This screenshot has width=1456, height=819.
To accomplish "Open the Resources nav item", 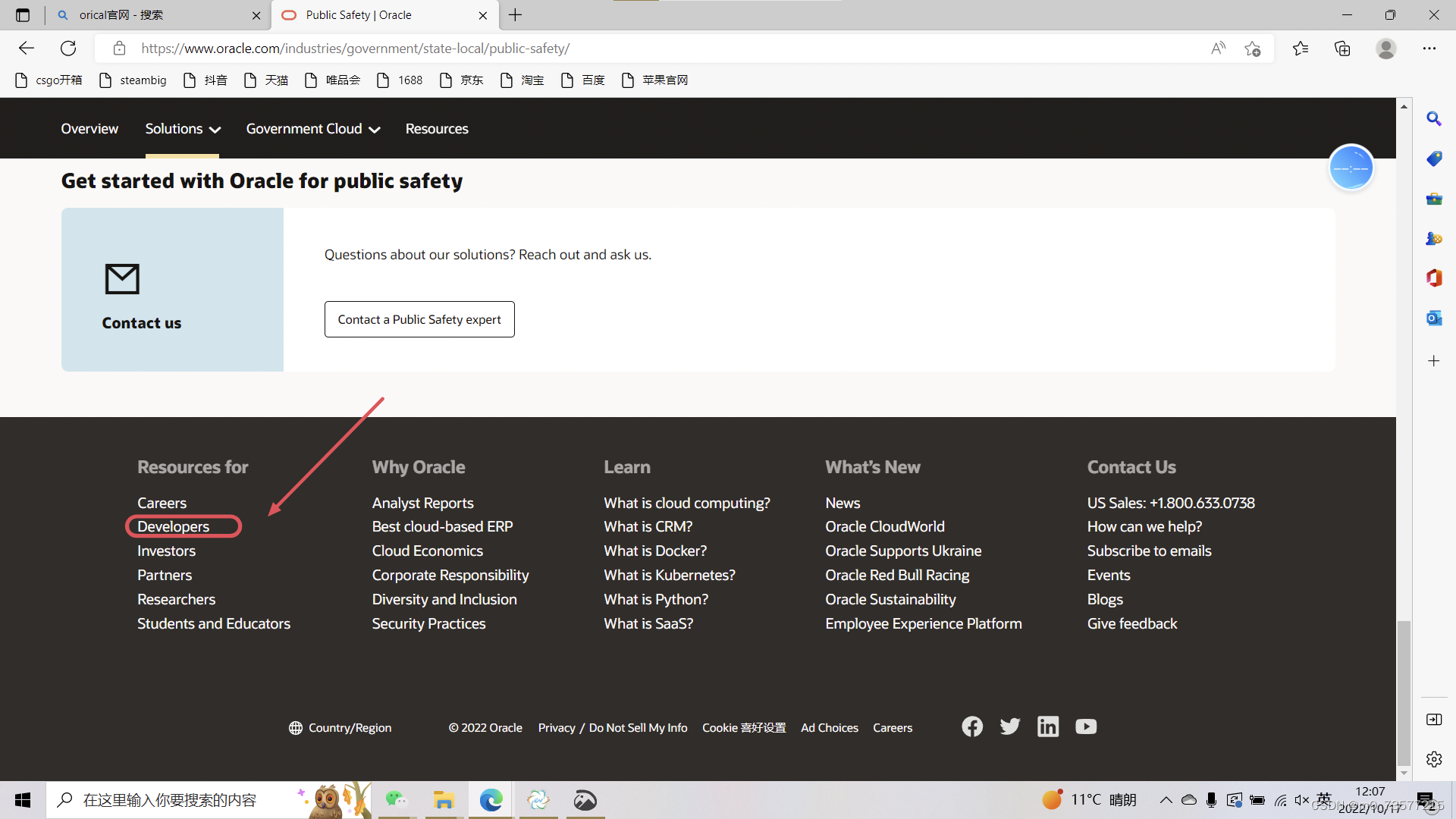I will coord(437,129).
